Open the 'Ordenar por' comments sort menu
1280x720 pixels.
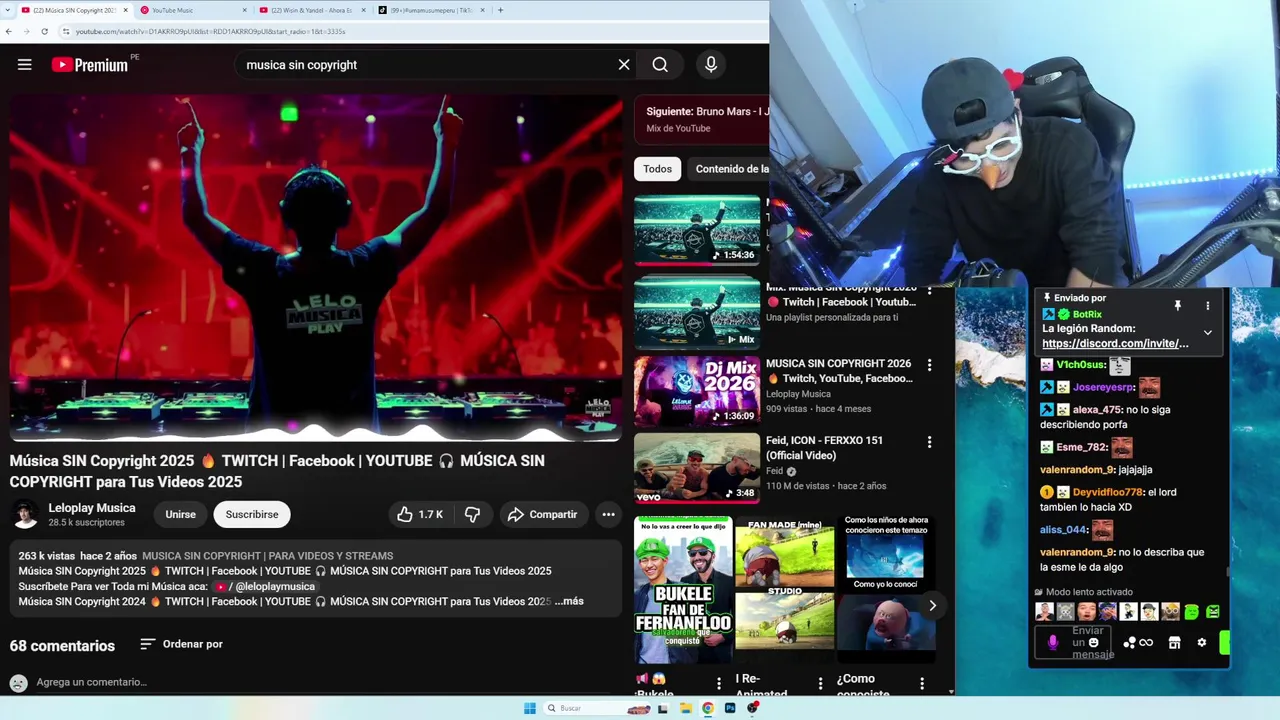pos(181,644)
